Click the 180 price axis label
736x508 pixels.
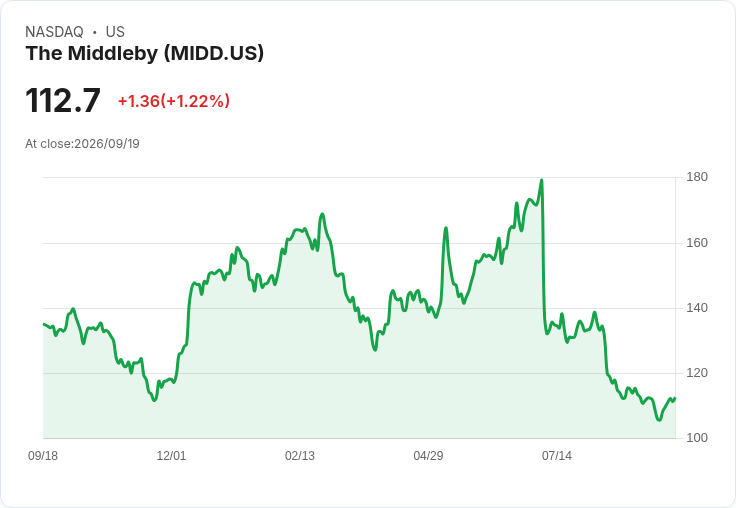(697, 177)
